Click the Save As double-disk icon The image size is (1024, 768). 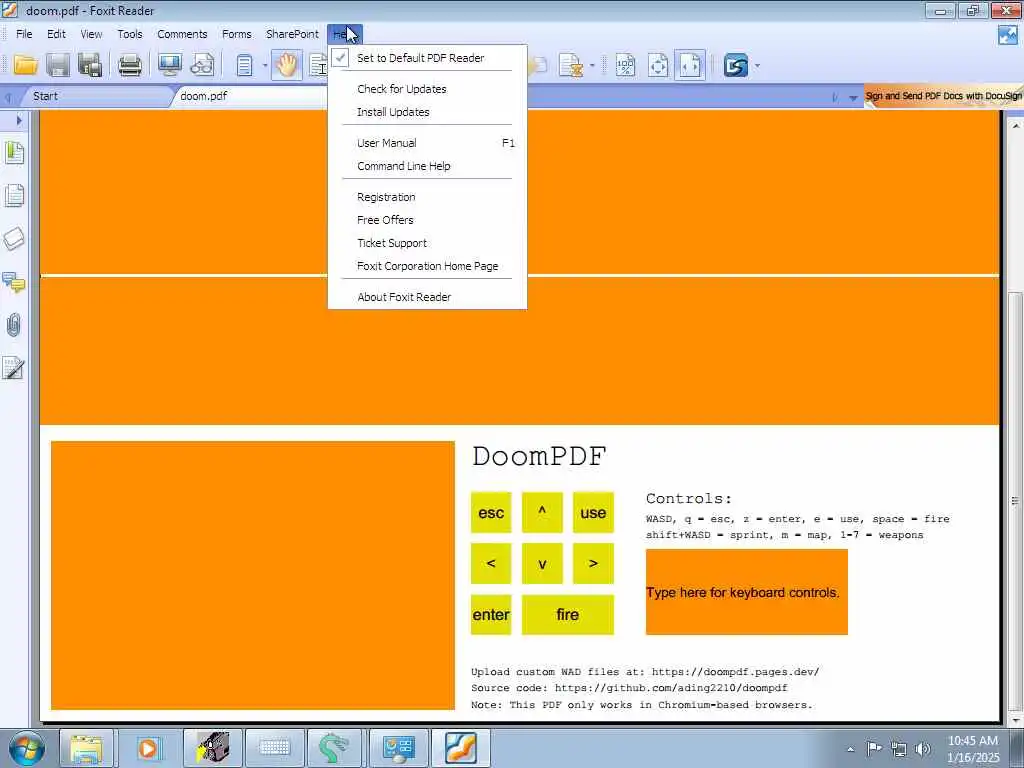pos(90,65)
